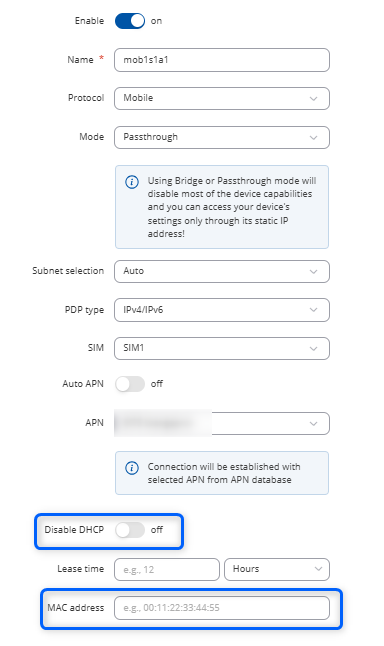Click the Mode dropdown chevron arrow
Viewport: 384px width, 646px height.
coord(314,138)
